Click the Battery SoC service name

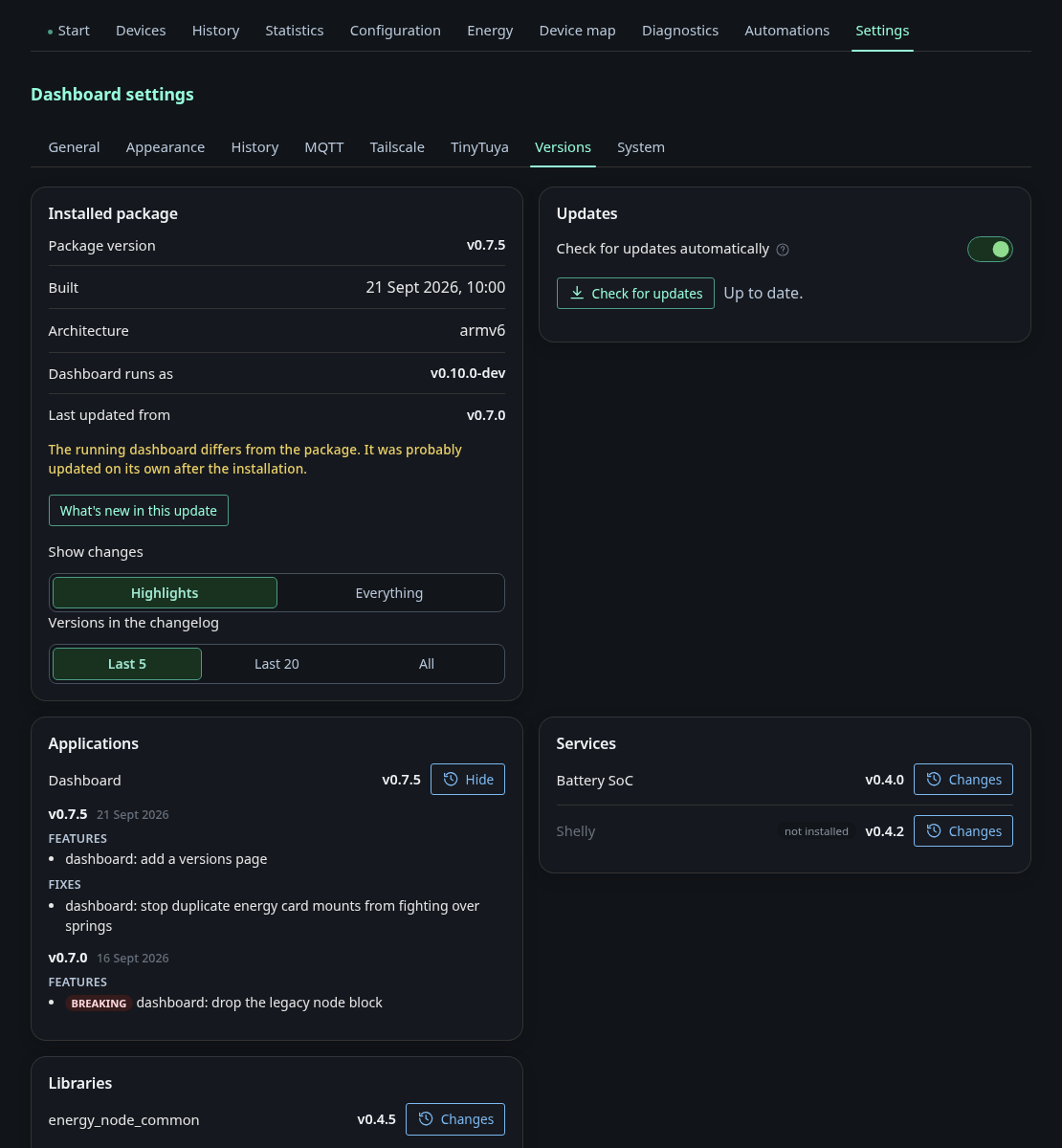tap(594, 781)
